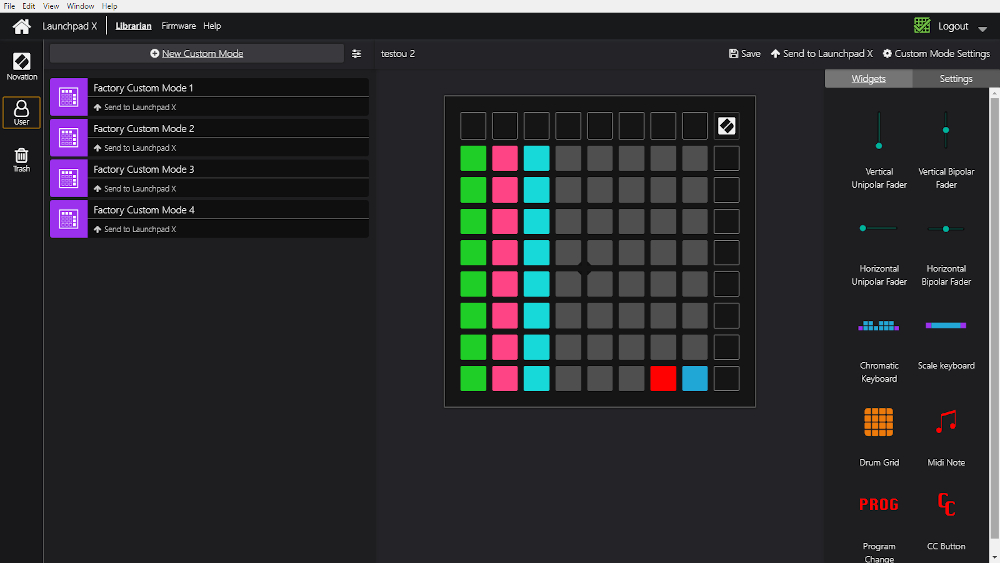
Task: Save the custom mode
Action: tap(744, 54)
